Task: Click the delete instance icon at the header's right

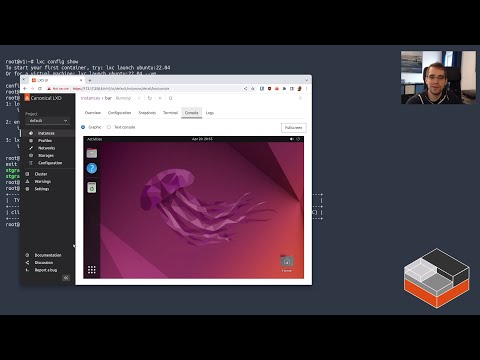Action: tap(300, 98)
